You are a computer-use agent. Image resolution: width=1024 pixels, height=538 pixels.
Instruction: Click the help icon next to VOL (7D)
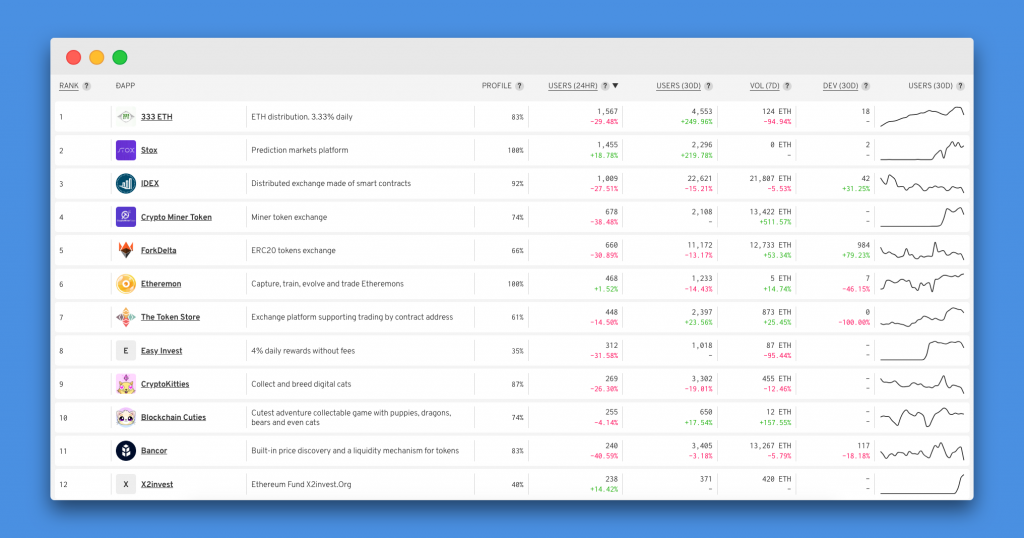click(x=787, y=86)
